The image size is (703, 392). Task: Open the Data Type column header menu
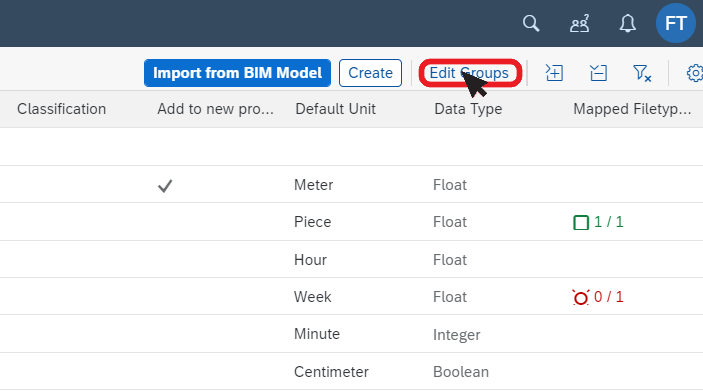pyautogui.click(x=468, y=109)
